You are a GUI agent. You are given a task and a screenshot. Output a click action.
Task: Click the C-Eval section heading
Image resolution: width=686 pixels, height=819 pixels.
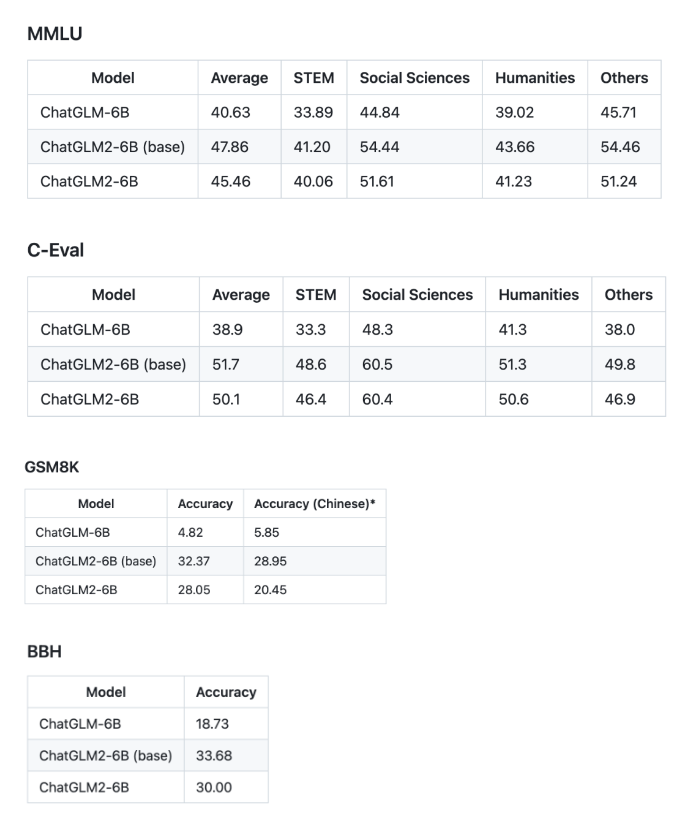click(55, 250)
